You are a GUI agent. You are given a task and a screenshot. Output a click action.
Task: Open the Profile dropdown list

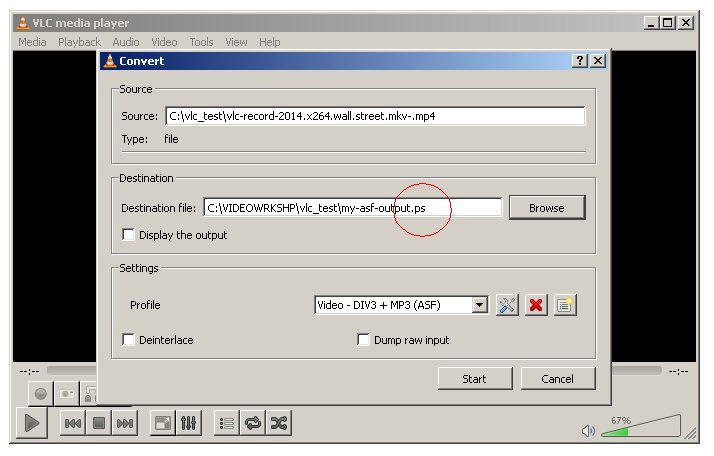(479, 305)
